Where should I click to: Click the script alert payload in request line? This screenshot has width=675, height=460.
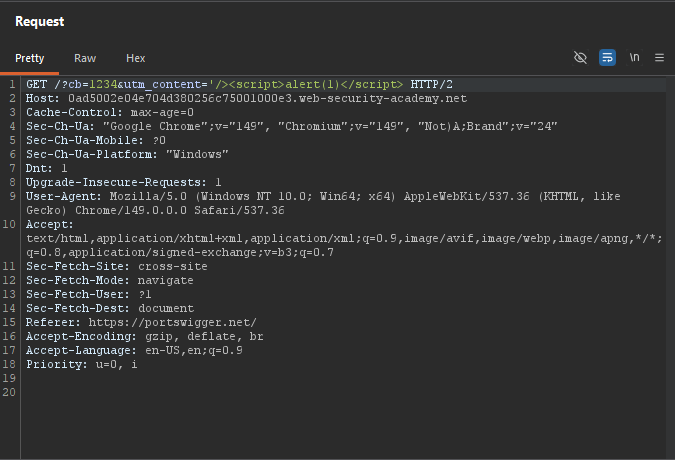(306, 84)
